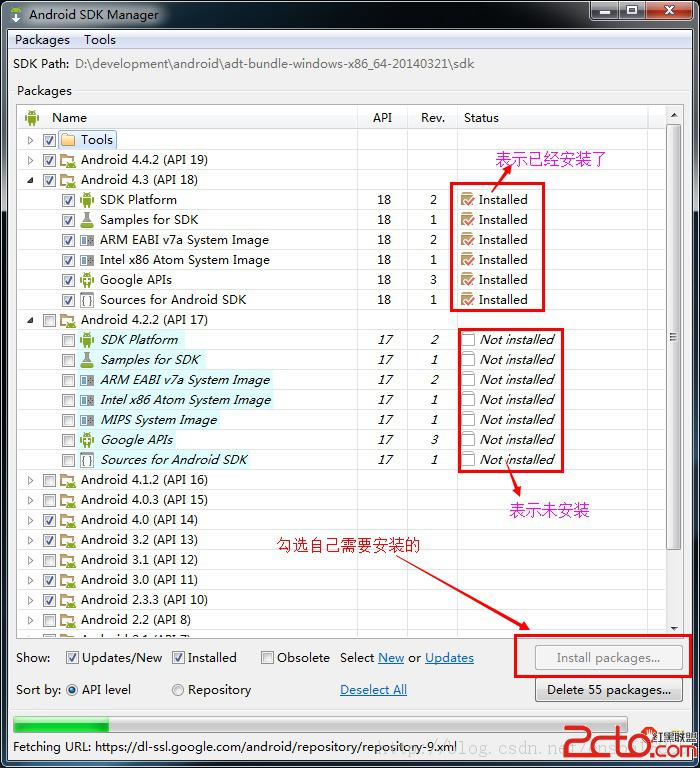This screenshot has height=768, width=700.
Task: Click the MIPS System Image icon
Action: (87, 420)
